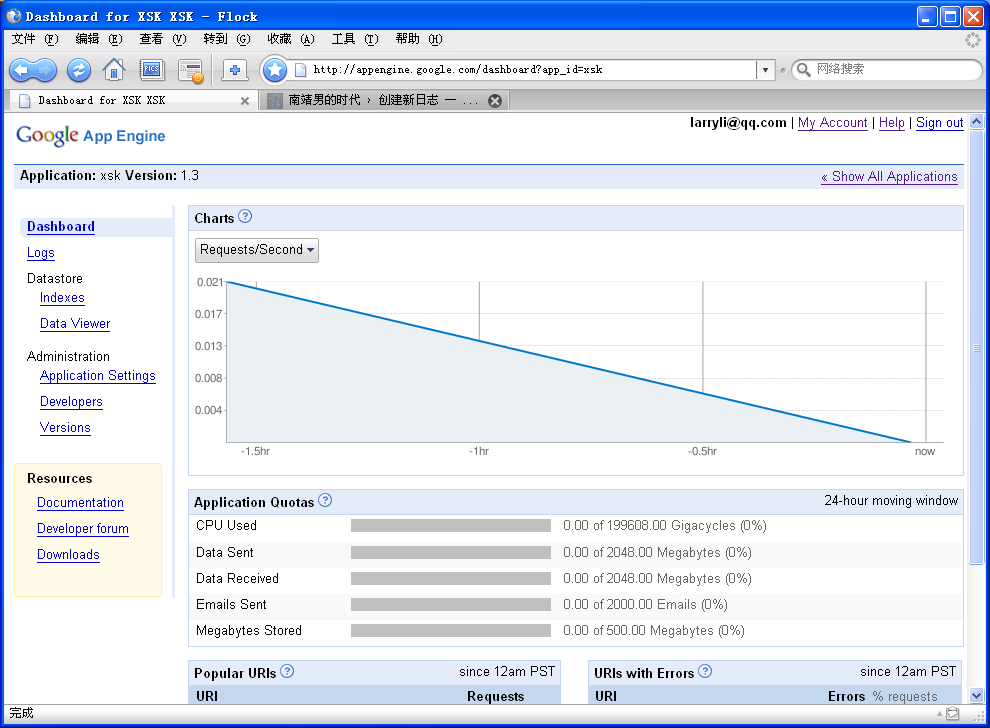The height and width of the screenshot is (728, 990).
Task: Click the vertical scrollbar thumb
Action: click(x=976, y=347)
